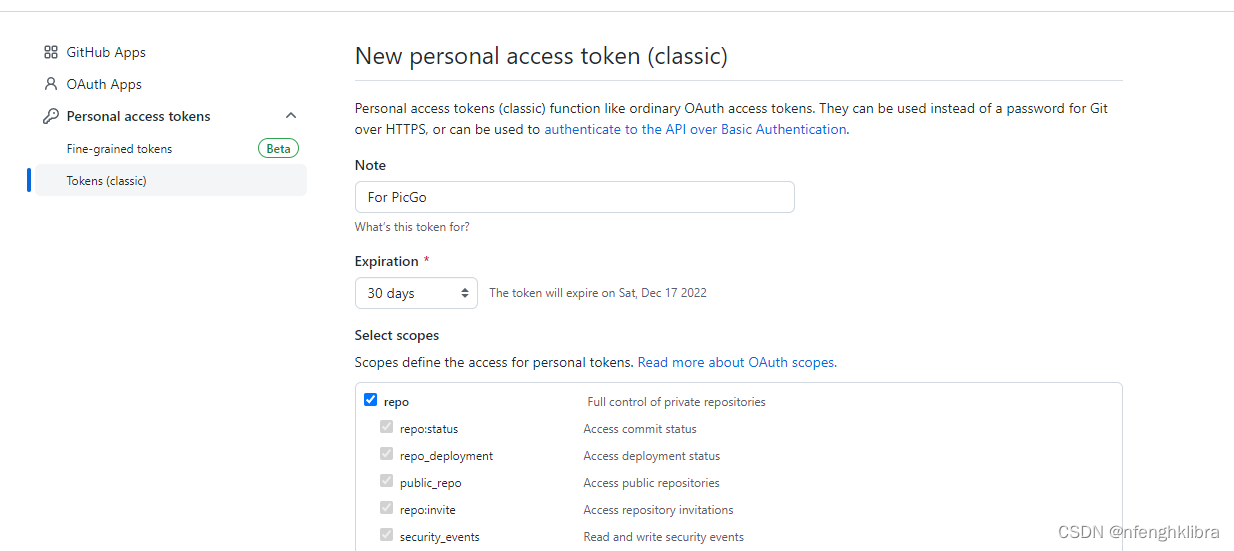
Task: Open the Basic Authentication API link
Action: [695, 129]
